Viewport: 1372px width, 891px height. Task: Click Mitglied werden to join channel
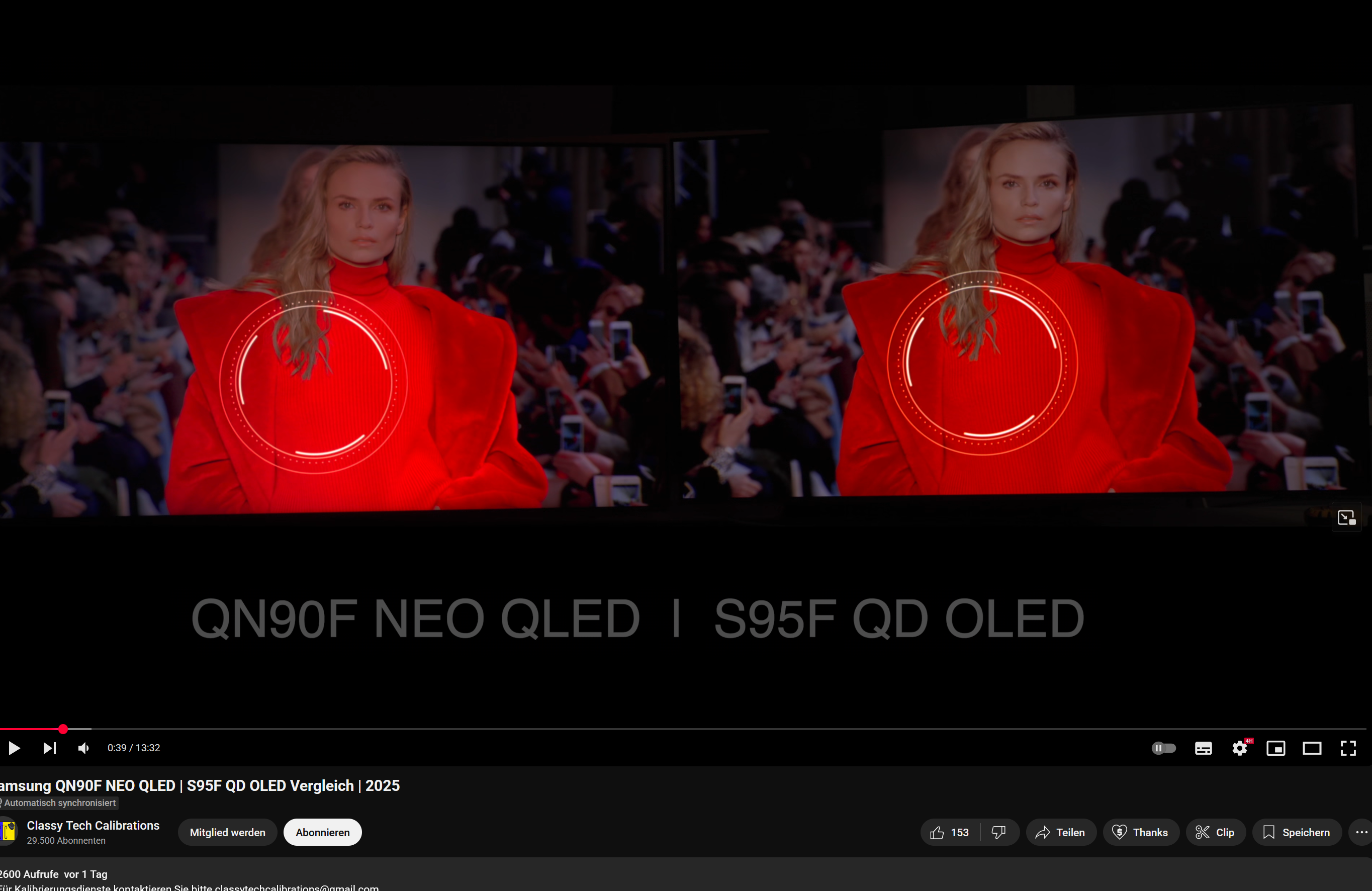[227, 832]
